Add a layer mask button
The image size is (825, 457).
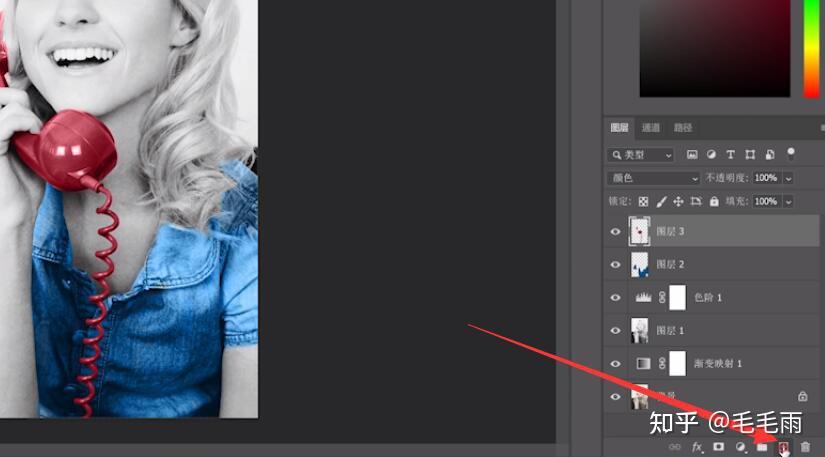719,447
